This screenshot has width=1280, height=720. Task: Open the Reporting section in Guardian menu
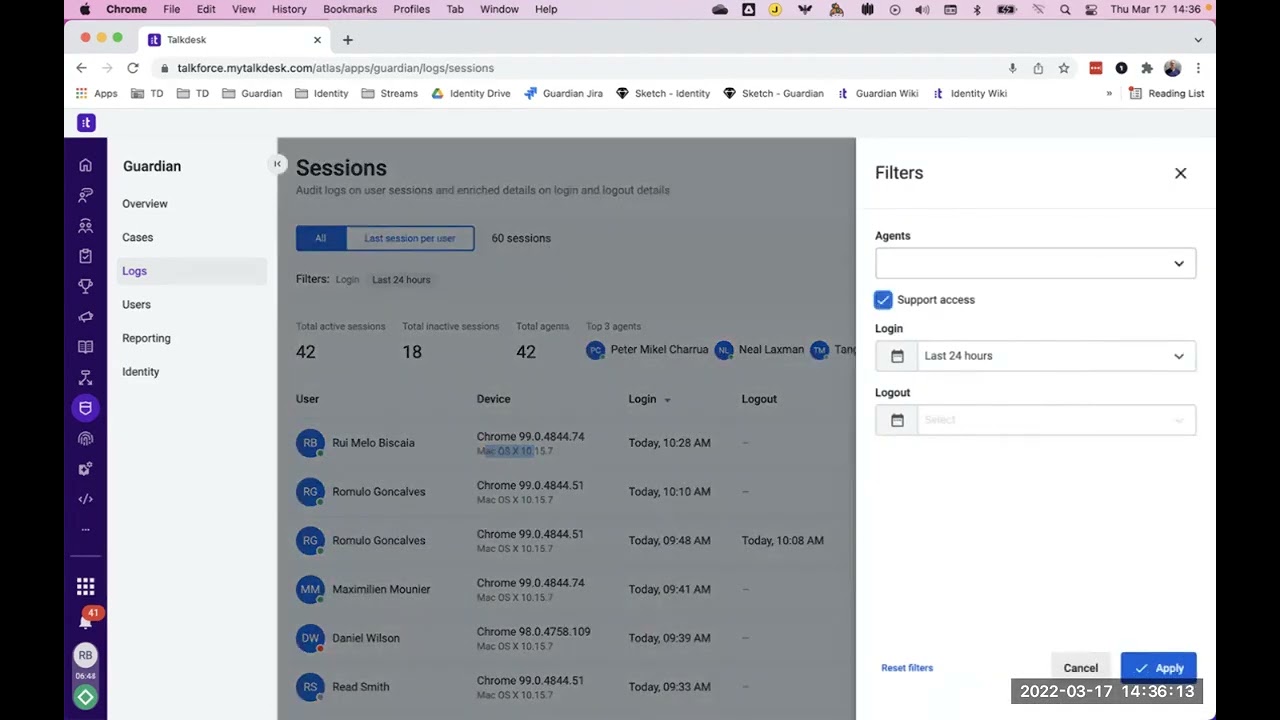[x=146, y=338]
